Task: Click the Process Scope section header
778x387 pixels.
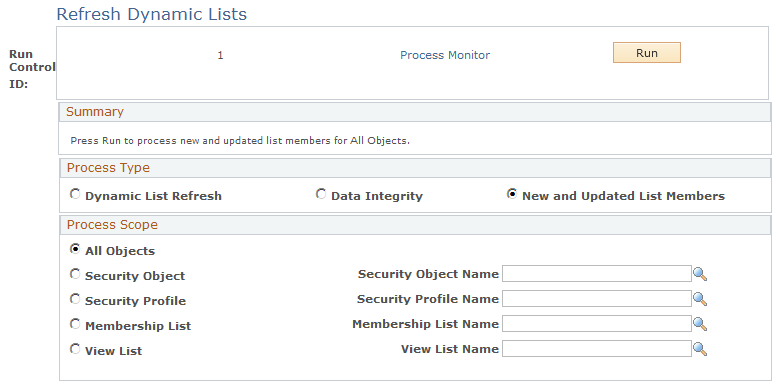Action: [415, 225]
